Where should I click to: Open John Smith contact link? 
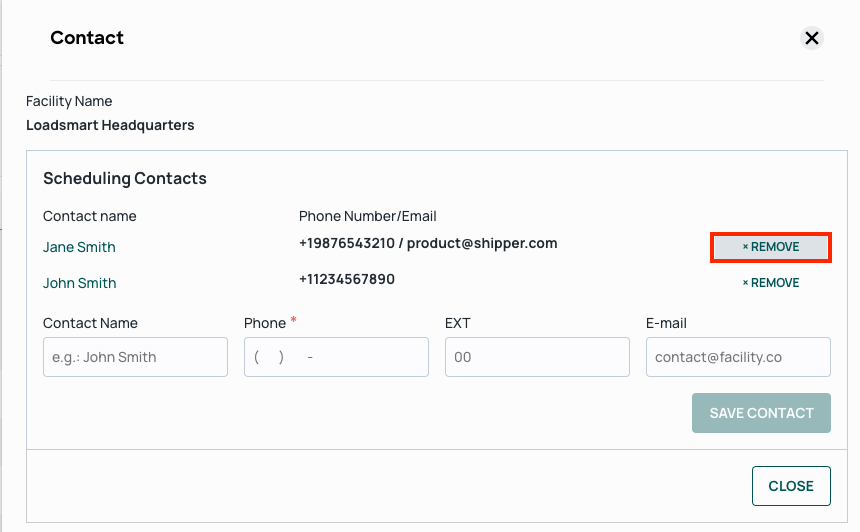pos(80,283)
